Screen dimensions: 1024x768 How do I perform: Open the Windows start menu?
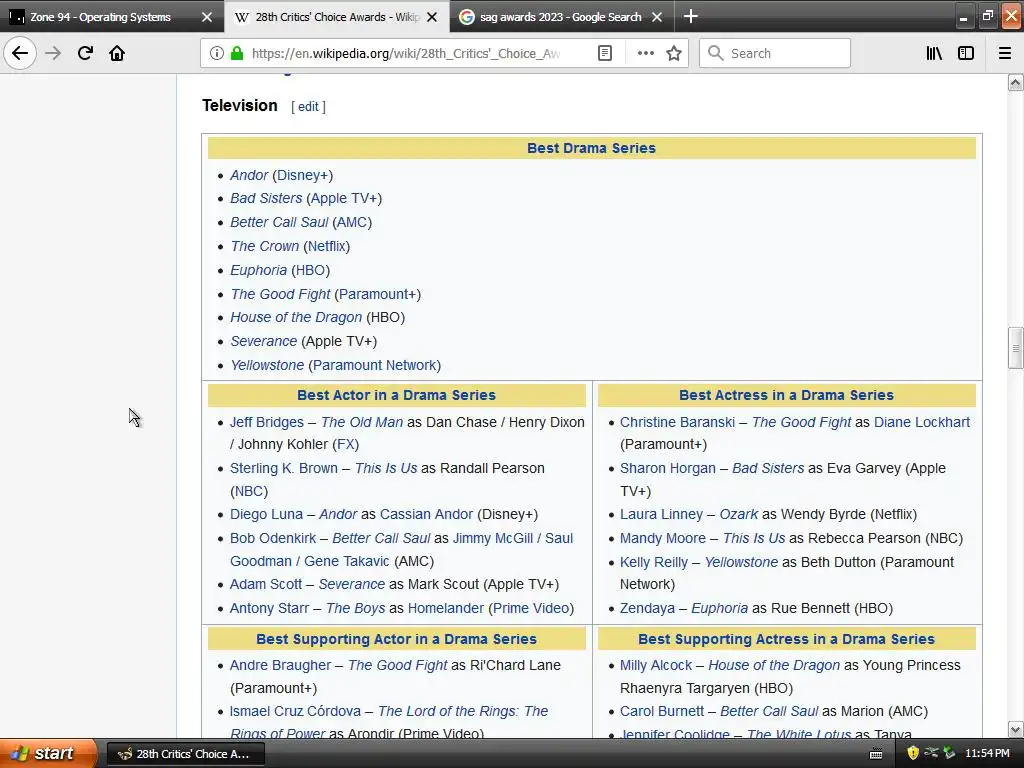click(48, 754)
